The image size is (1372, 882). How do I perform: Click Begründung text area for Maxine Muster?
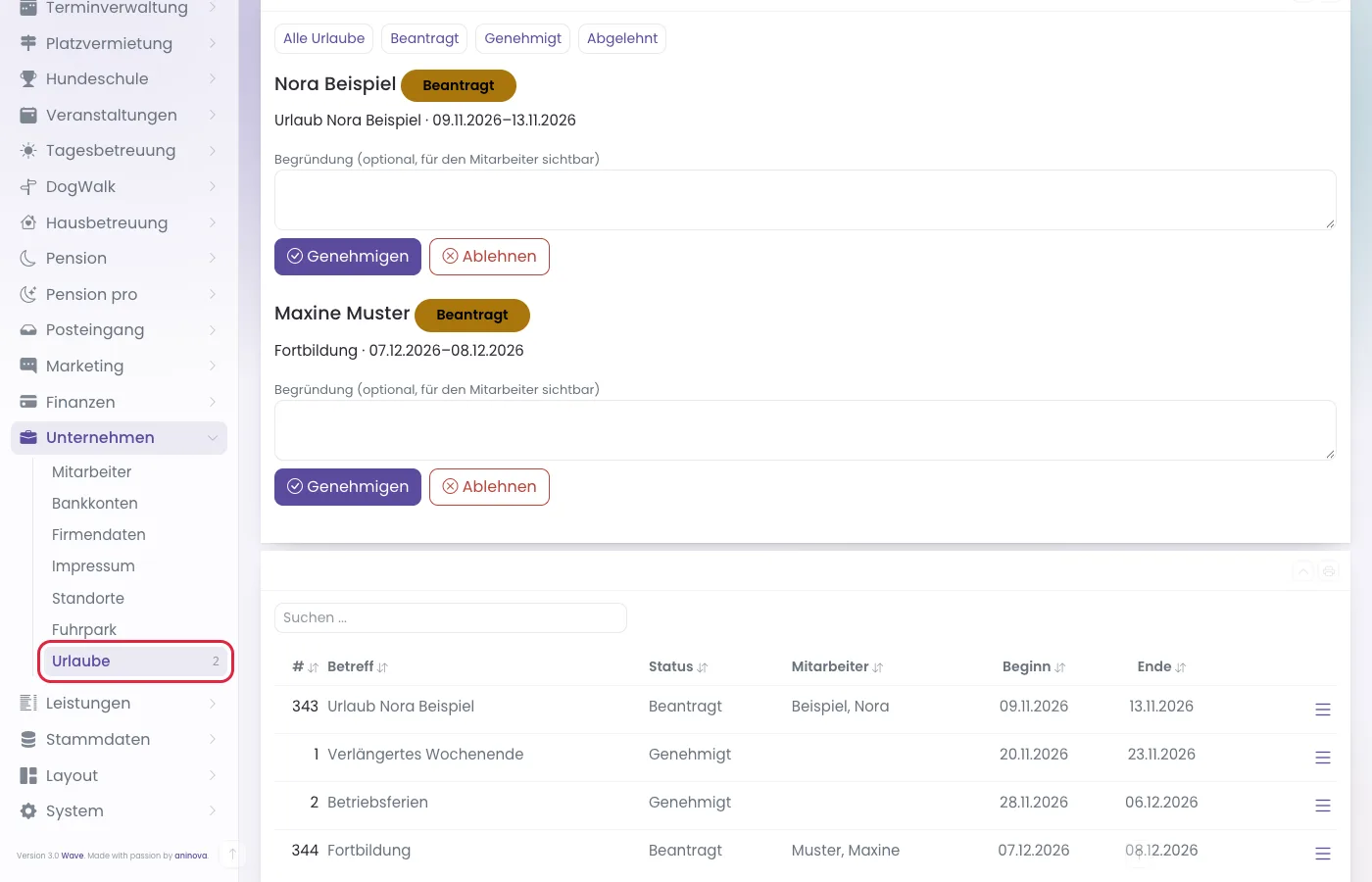coord(806,430)
